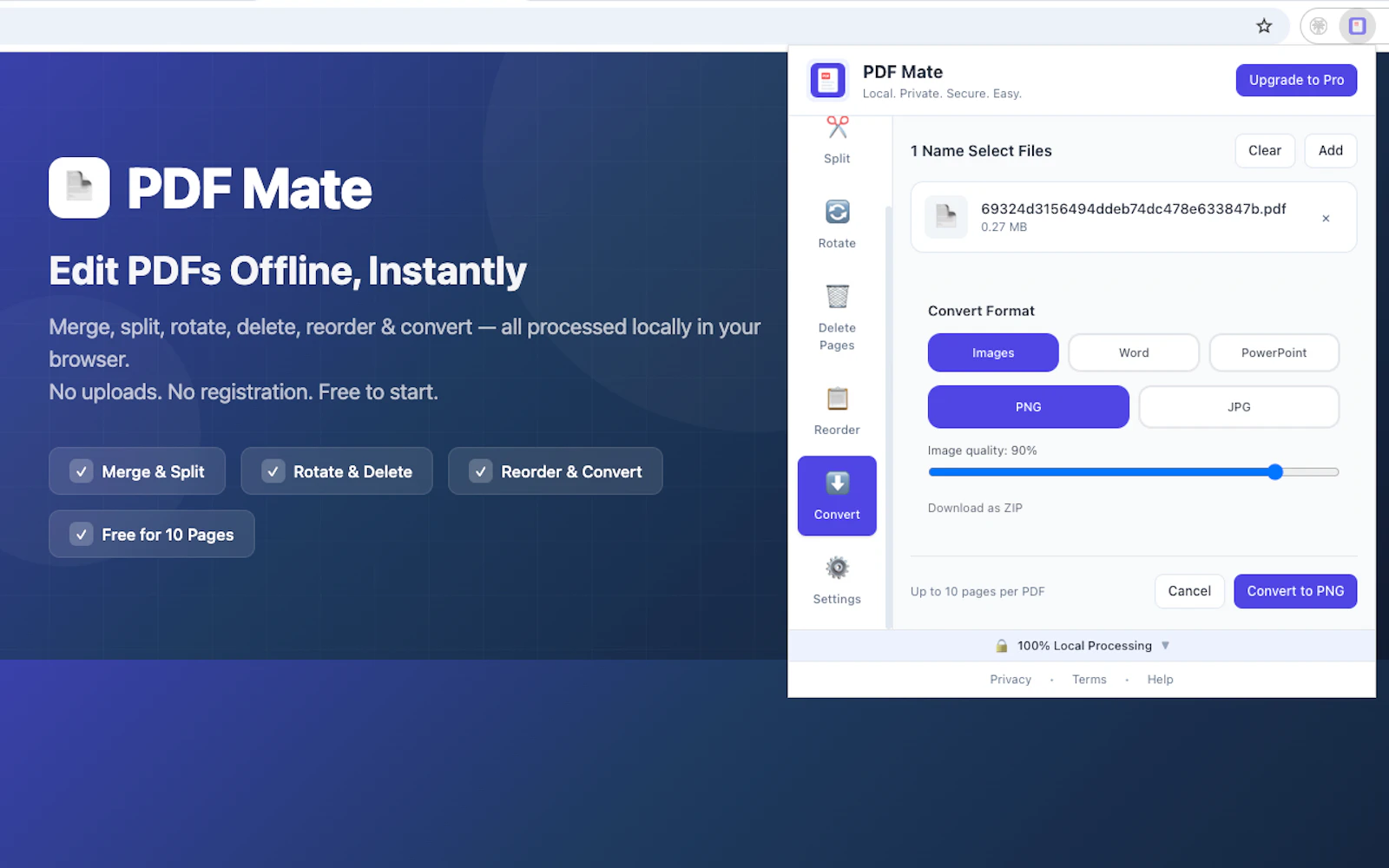Click the PDF filename text
This screenshot has height=868, width=1389.
pyautogui.click(x=1133, y=209)
